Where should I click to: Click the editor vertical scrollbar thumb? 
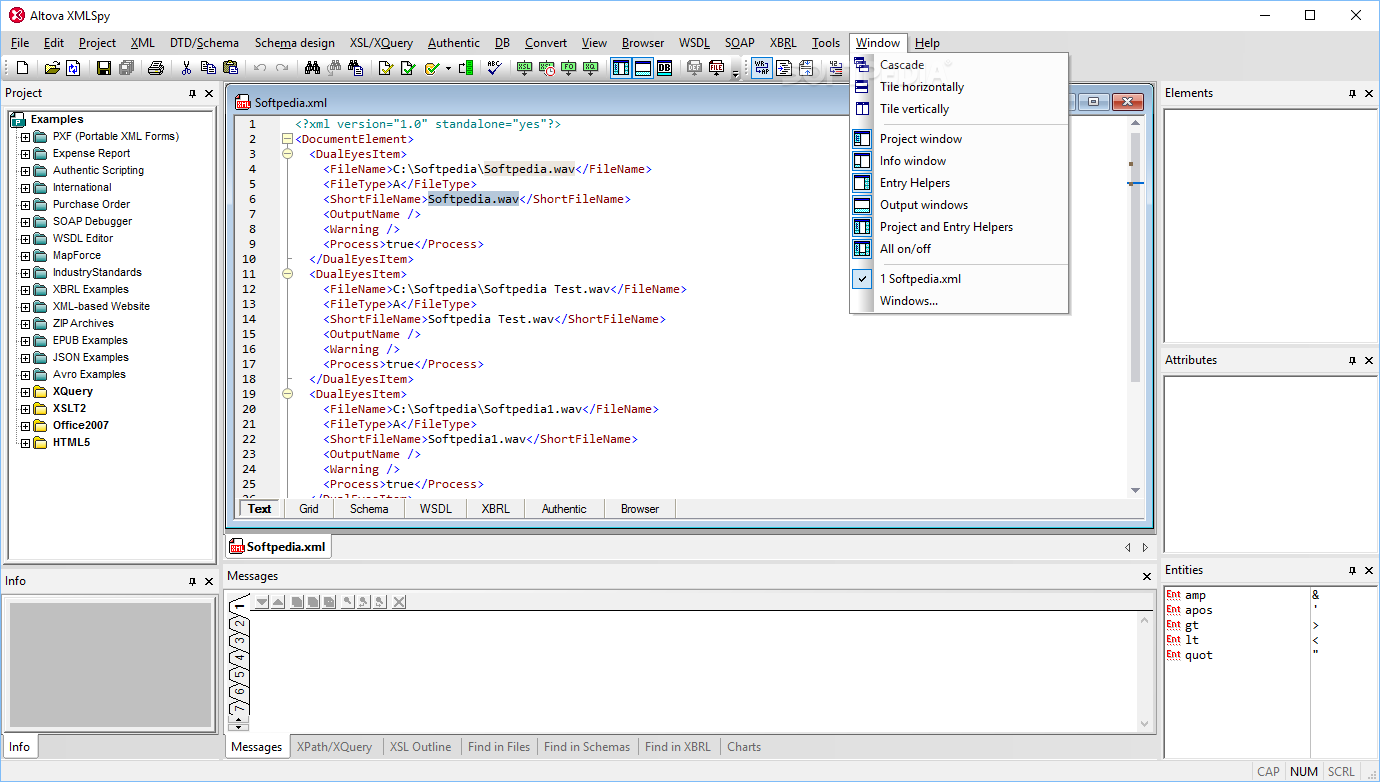(1135, 255)
